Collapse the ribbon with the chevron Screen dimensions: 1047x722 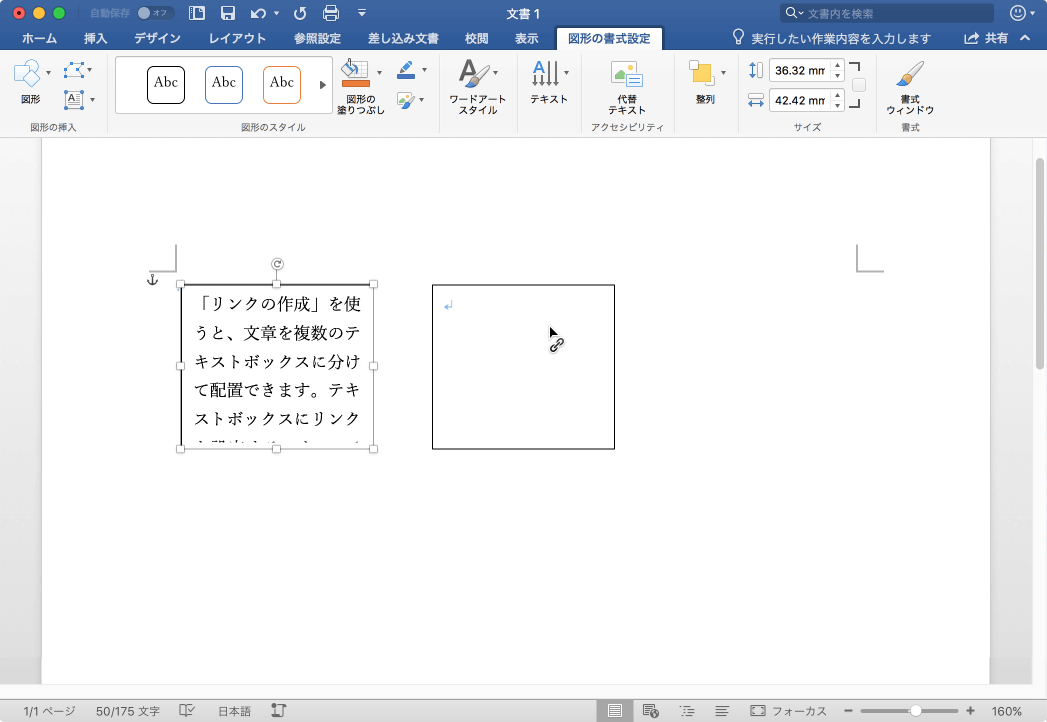point(1026,38)
